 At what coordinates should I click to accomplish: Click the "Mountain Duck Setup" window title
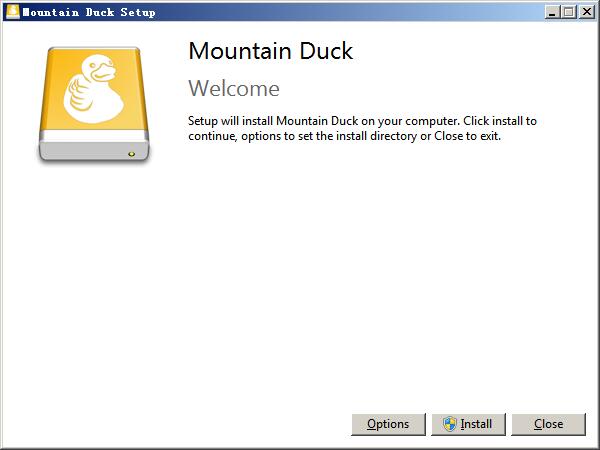89,12
